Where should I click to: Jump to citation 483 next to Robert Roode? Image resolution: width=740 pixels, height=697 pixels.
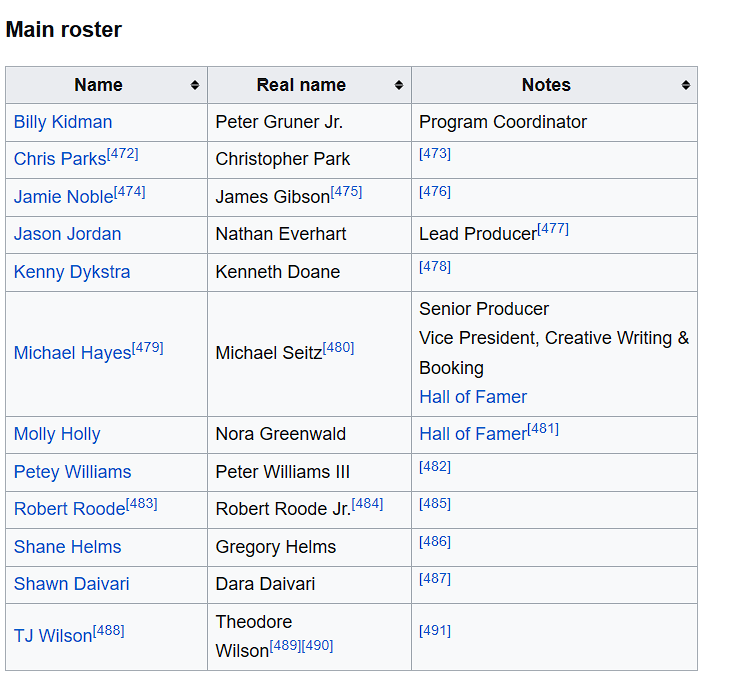coord(142,504)
